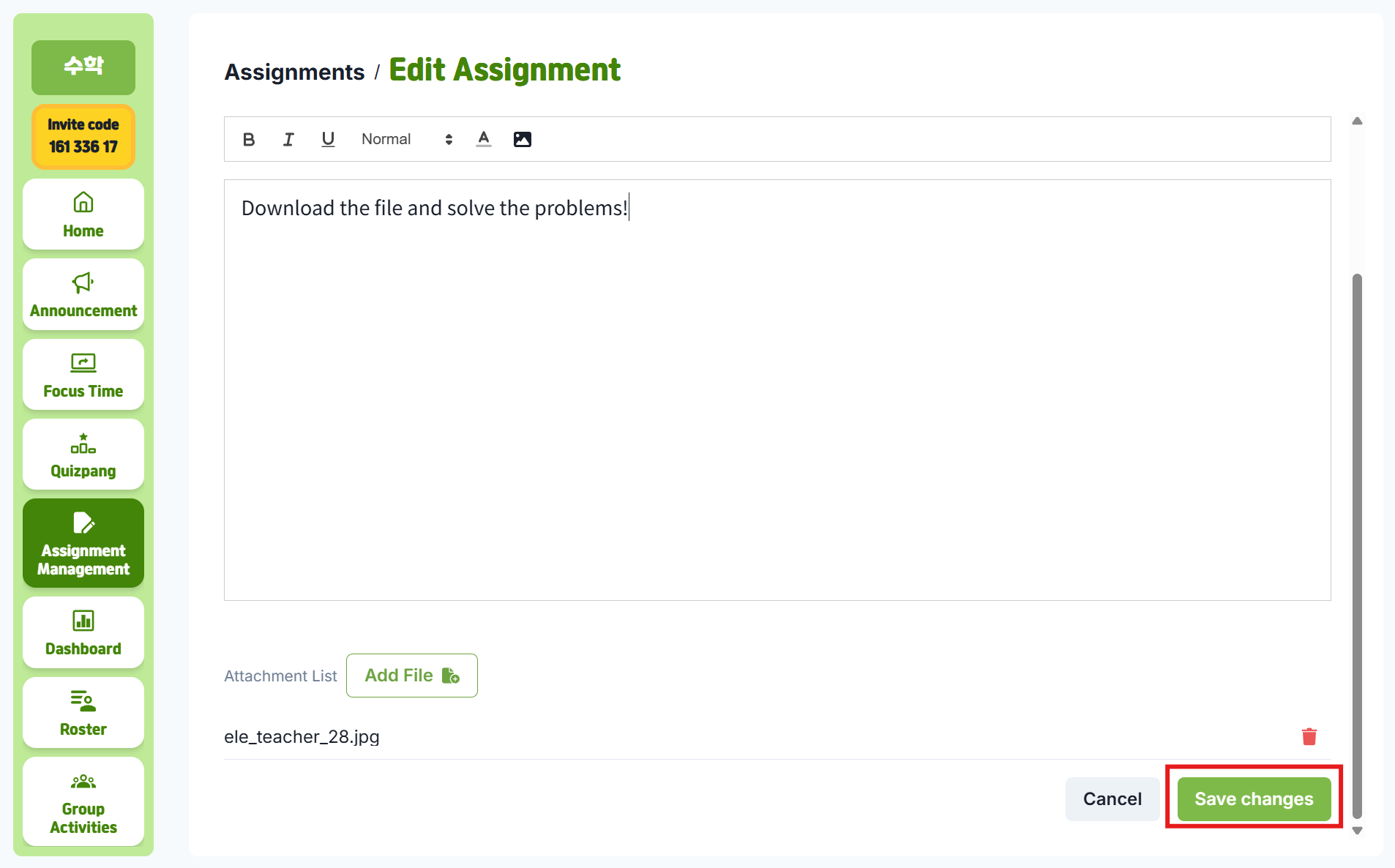Open the Announcement section
The width and height of the screenshot is (1395, 868).
(83, 294)
